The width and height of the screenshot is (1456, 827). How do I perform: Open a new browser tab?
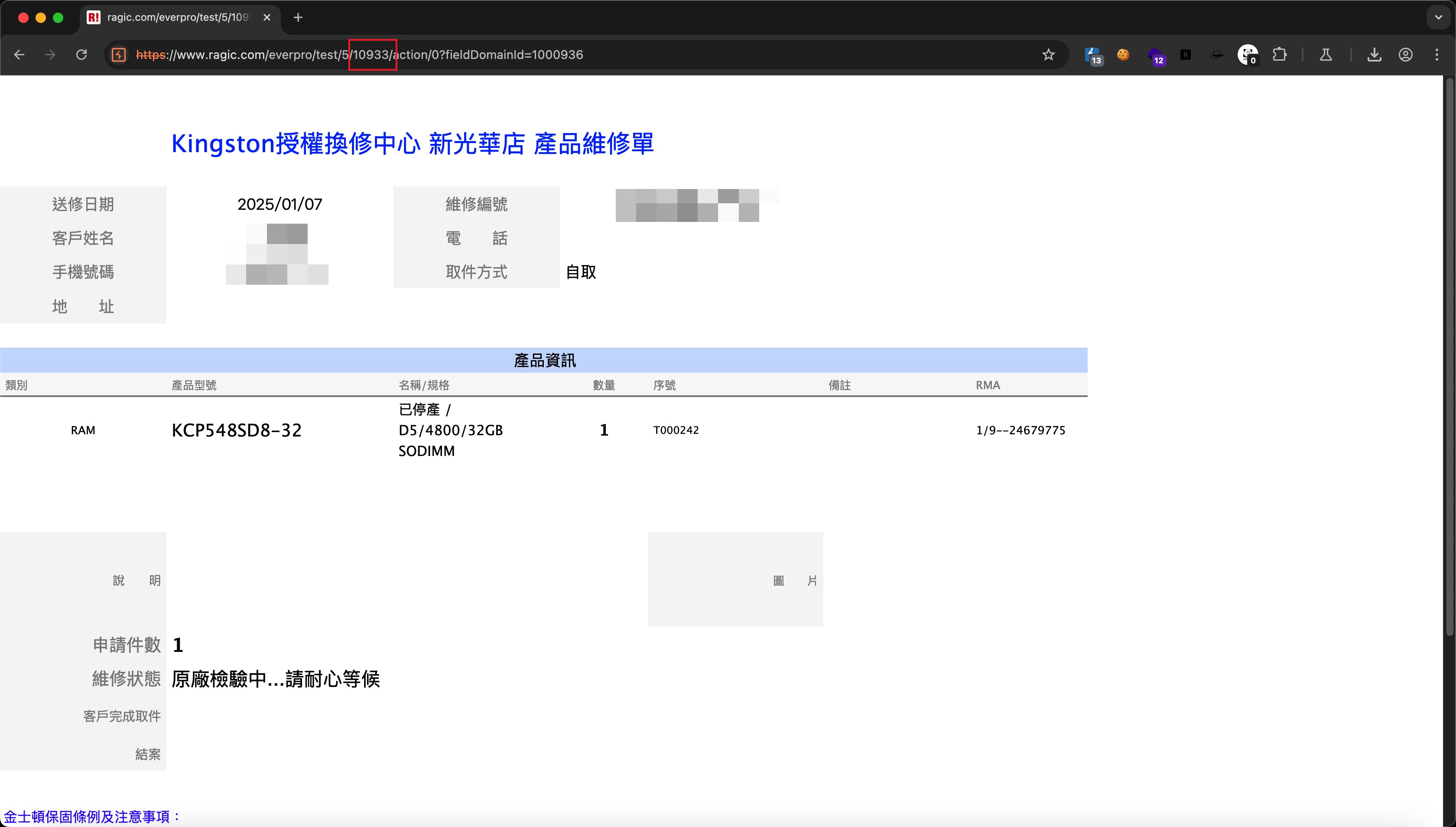pyautogui.click(x=298, y=18)
